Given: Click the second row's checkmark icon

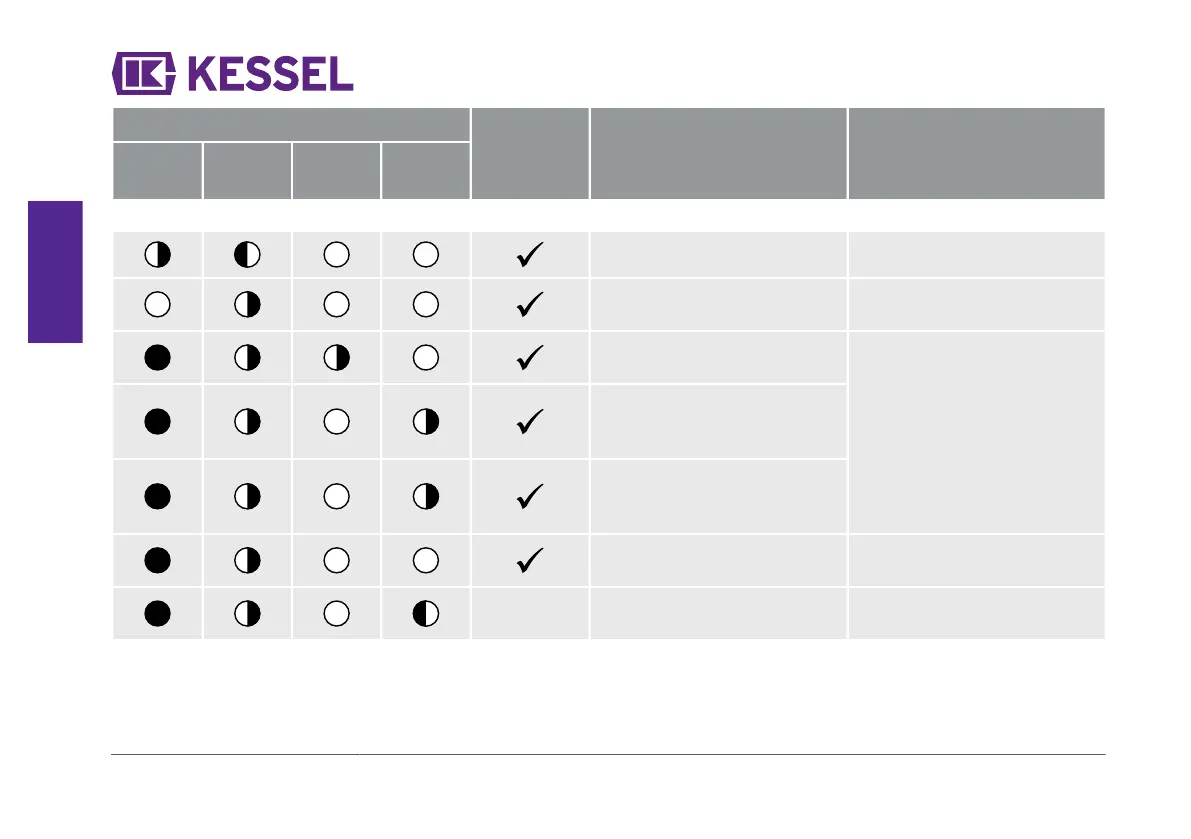Looking at the screenshot, I should [530, 305].
